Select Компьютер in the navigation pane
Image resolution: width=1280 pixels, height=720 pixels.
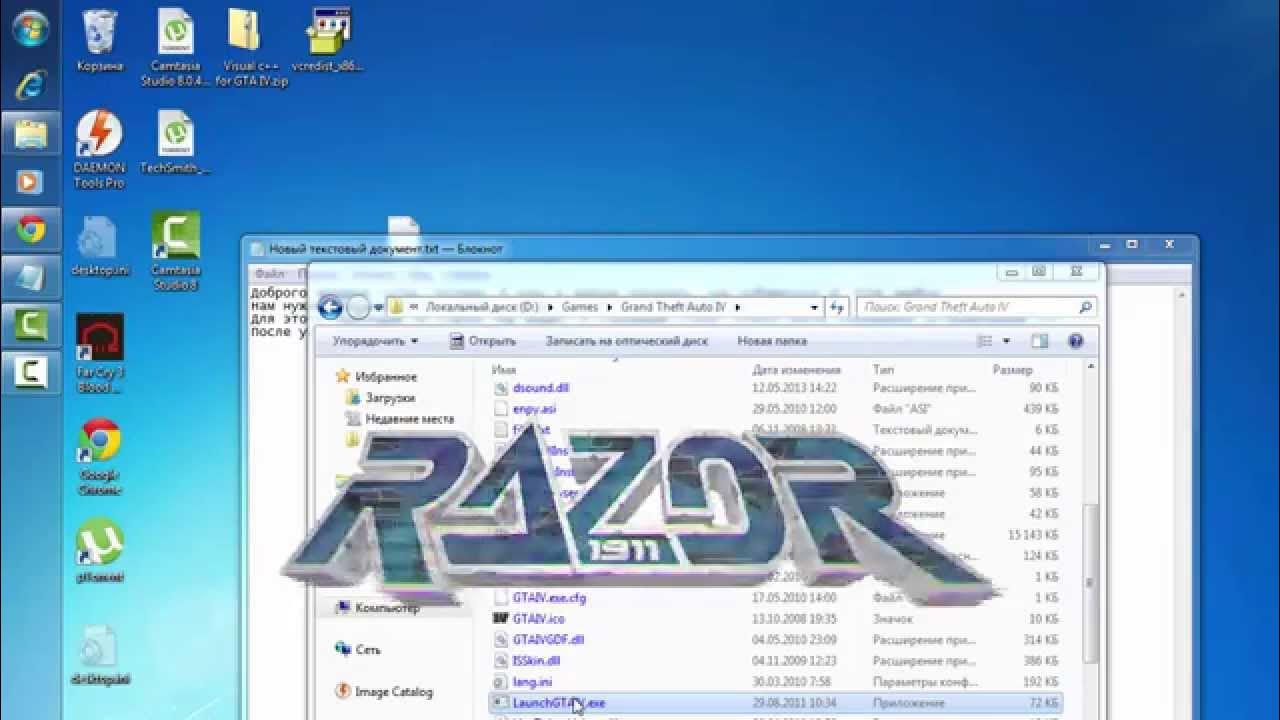[377, 608]
